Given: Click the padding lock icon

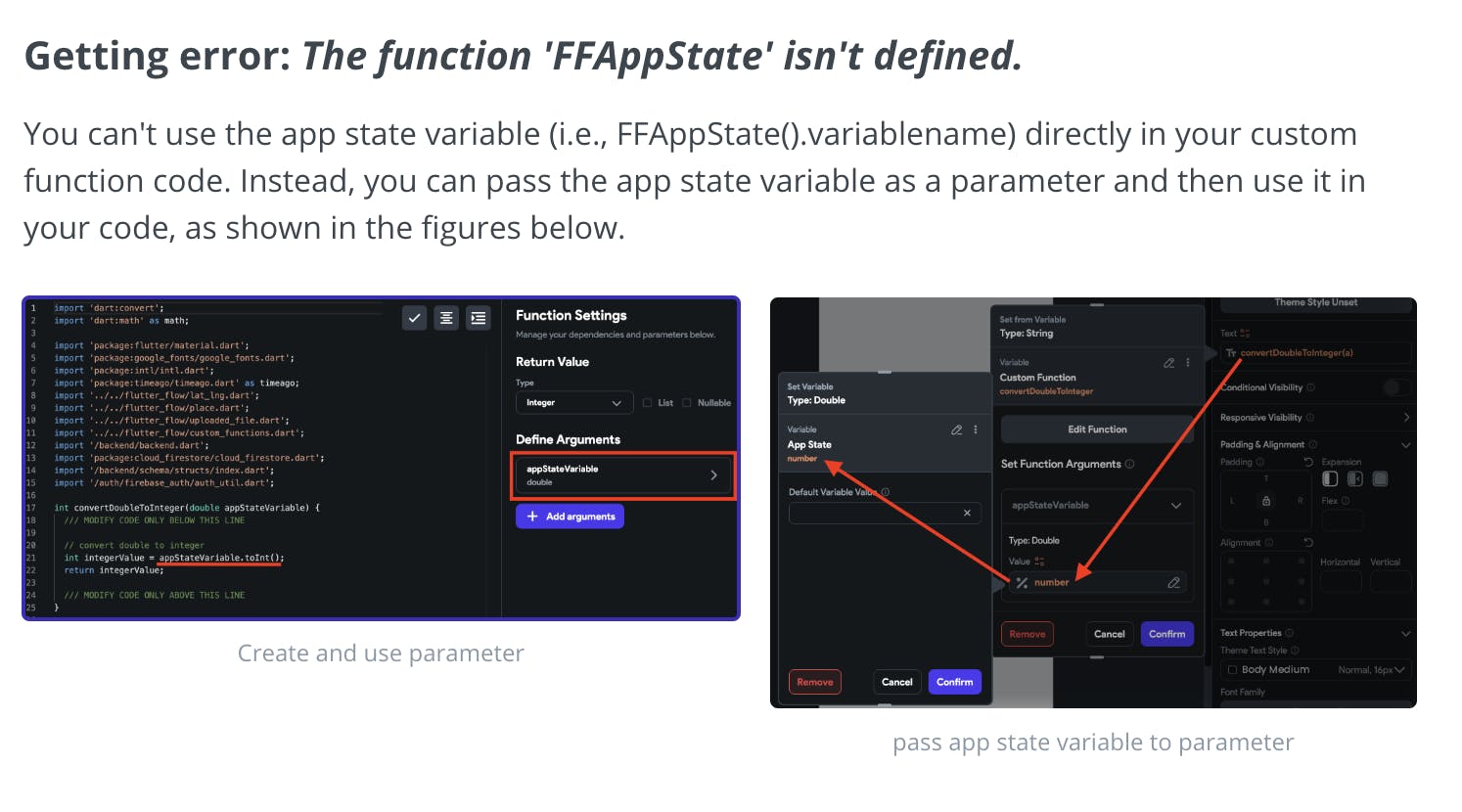Looking at the screenshot, I should pos(1266,501).
